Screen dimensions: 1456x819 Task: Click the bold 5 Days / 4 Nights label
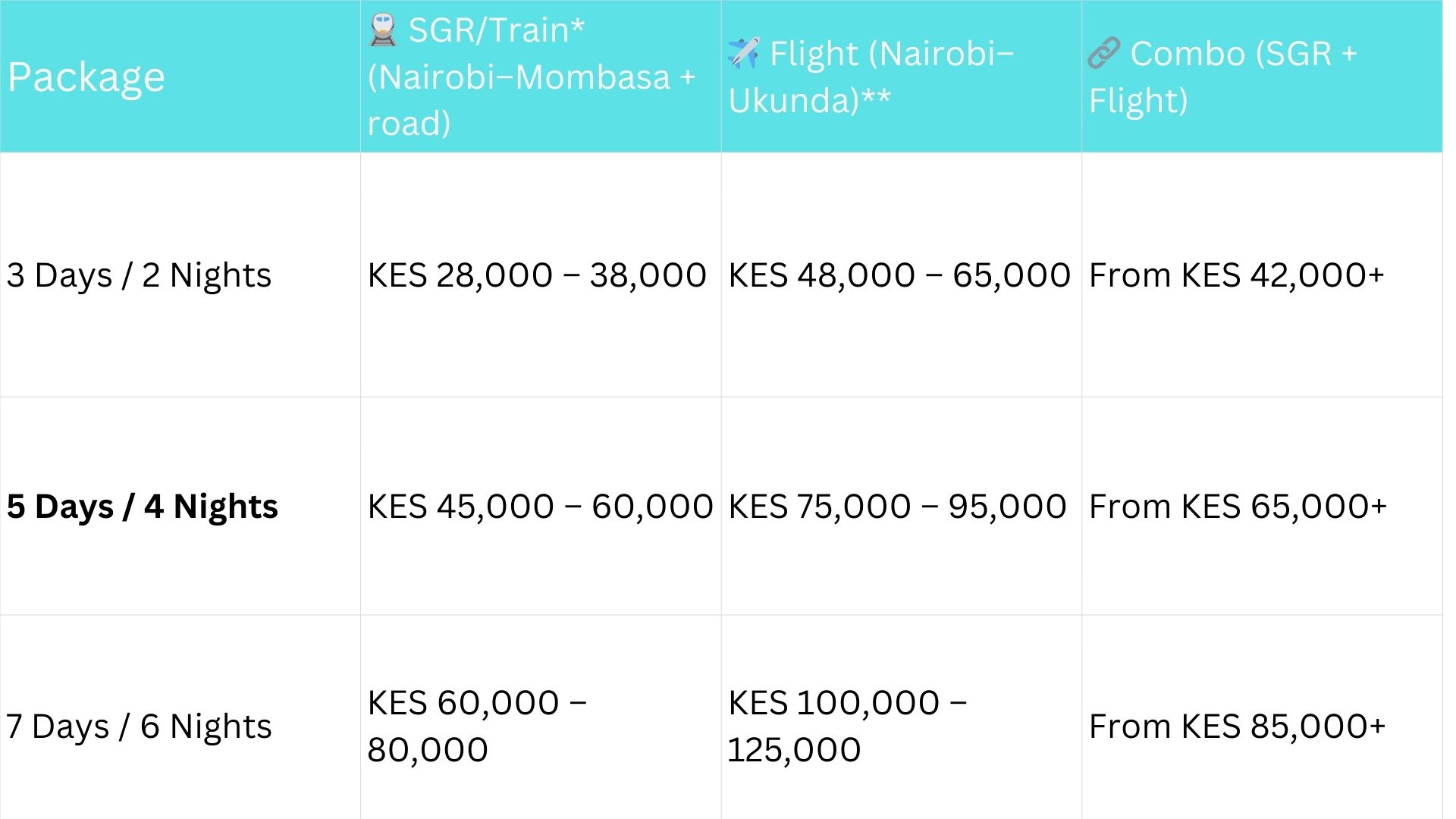tap(143, 506)
